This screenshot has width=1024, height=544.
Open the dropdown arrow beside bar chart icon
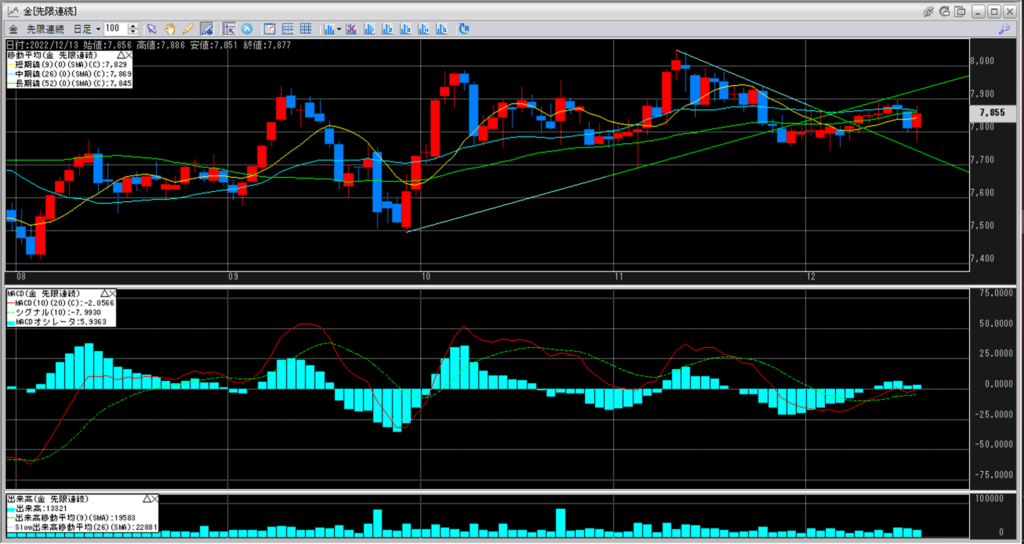339,29
